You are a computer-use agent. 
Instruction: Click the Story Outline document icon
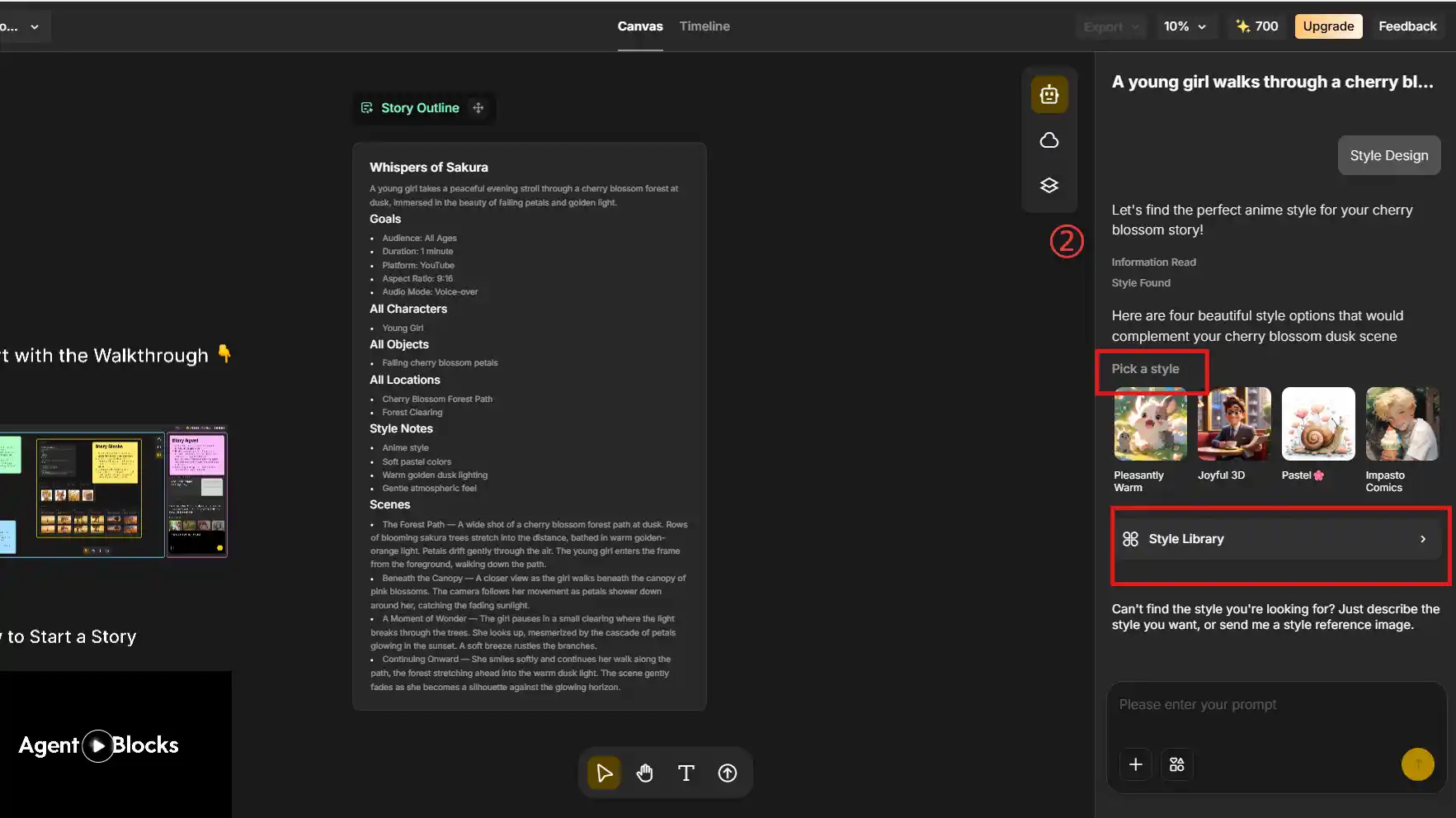pos(367,108)
